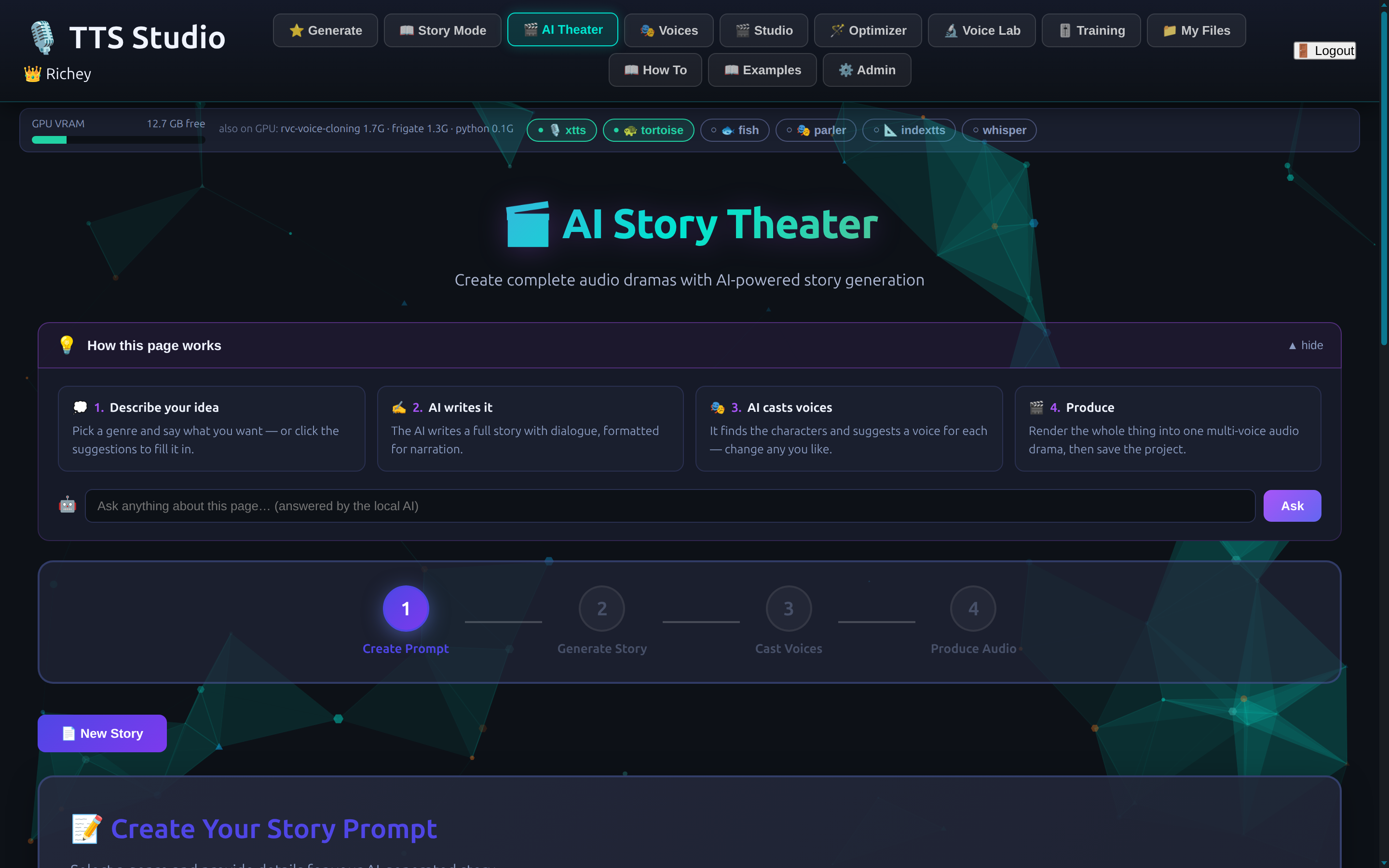The width and height of the screenshot is (1389, 868).
Task: Click the crown icon beside Richey
Action: pos(32,74)
